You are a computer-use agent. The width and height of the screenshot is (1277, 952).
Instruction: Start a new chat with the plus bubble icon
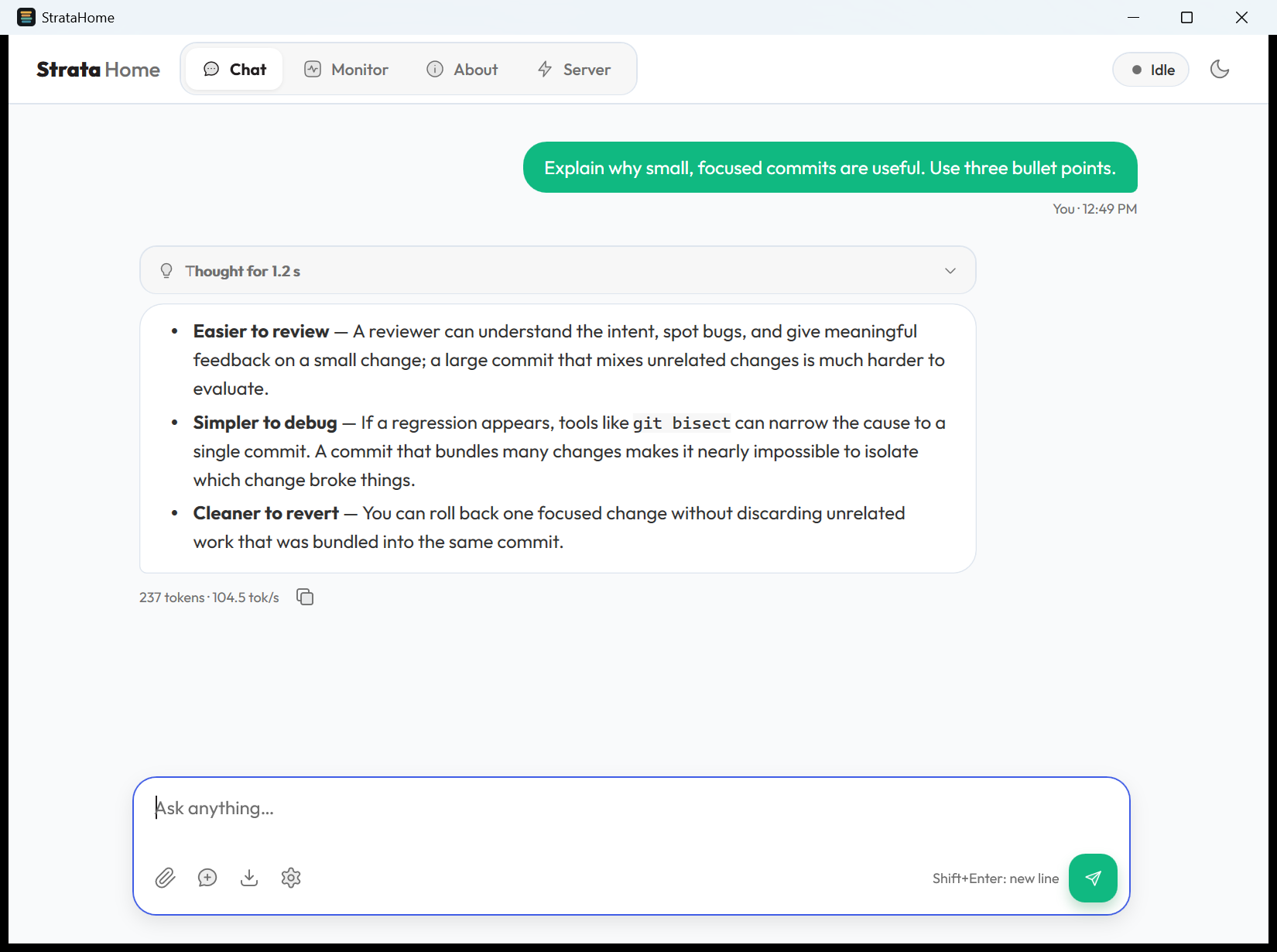click(x=207, y=878)
